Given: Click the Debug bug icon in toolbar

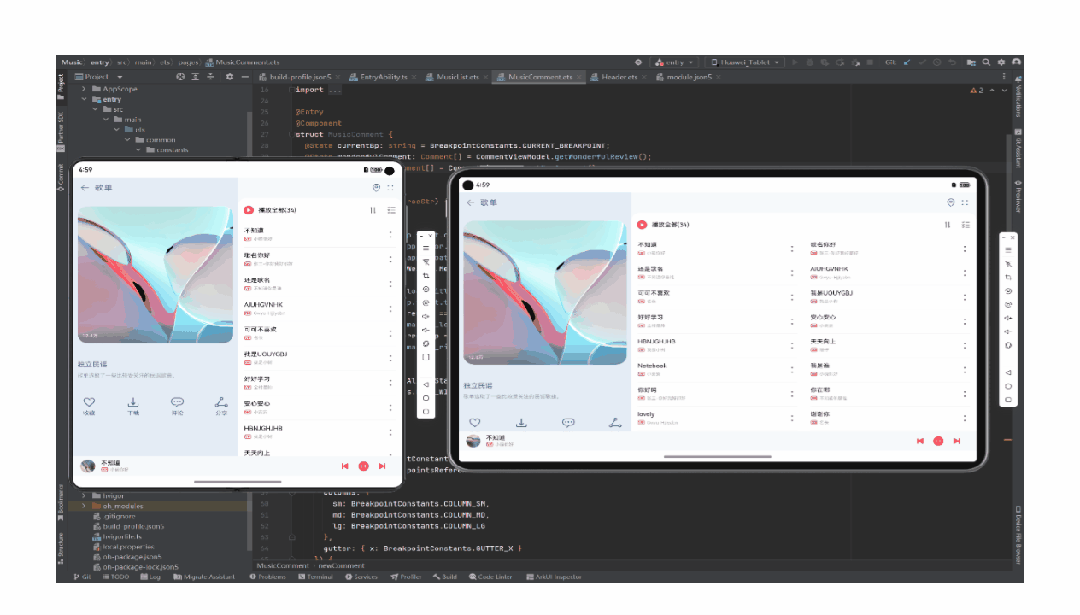Looking at the screenshot, I should pyautogui.click(x=810, y=62).
